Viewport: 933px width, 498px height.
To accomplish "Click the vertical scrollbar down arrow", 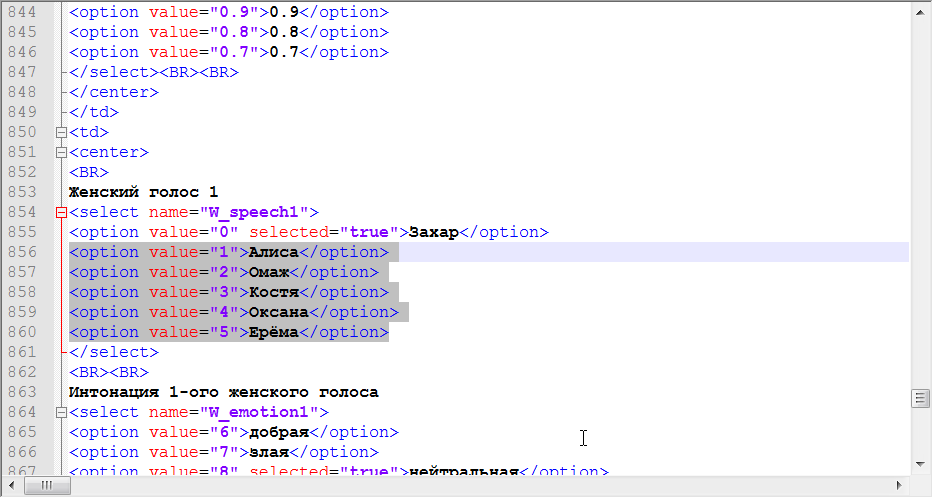I will [x=921, y=464].
